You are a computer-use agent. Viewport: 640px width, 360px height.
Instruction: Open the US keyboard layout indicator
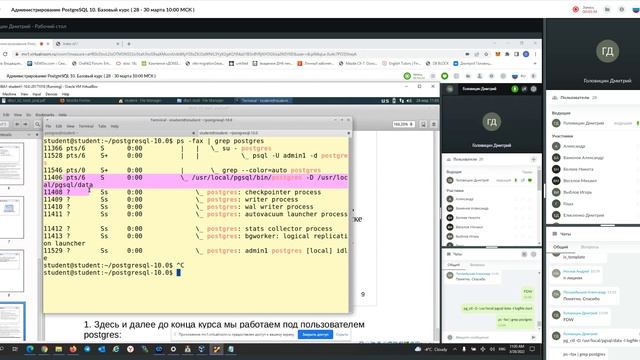[385, 100]
